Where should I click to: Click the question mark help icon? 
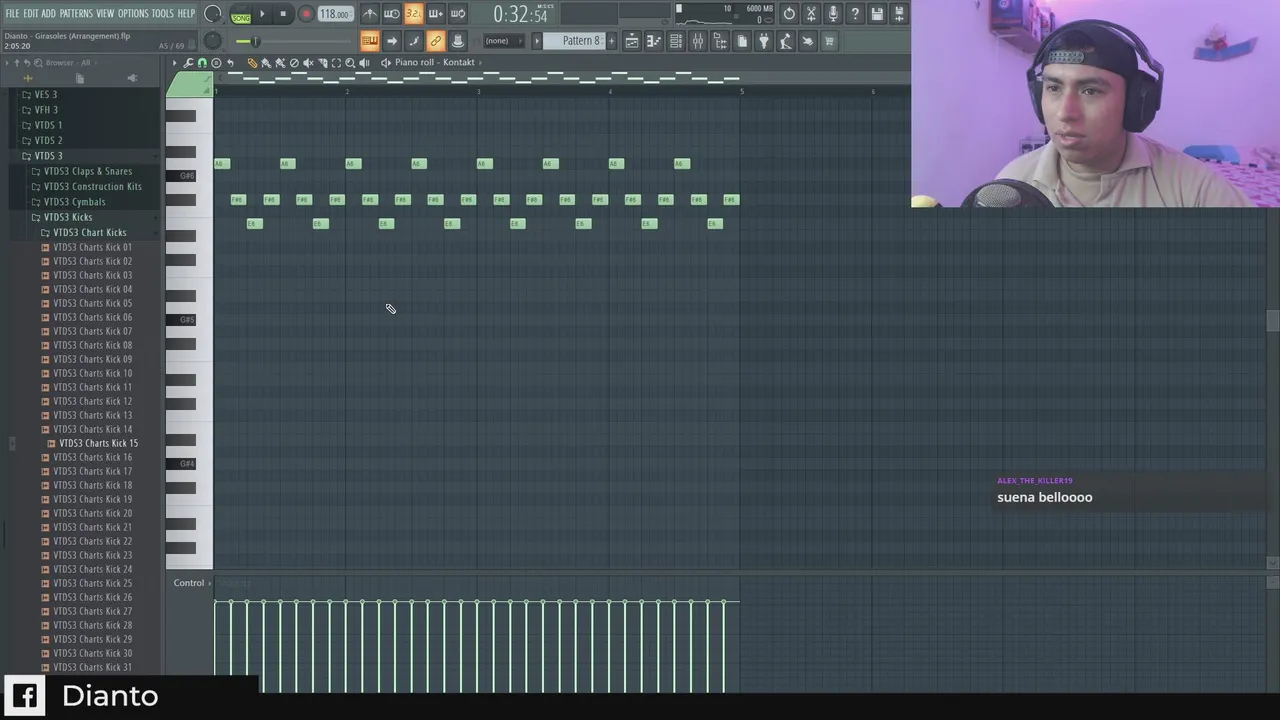855,14
